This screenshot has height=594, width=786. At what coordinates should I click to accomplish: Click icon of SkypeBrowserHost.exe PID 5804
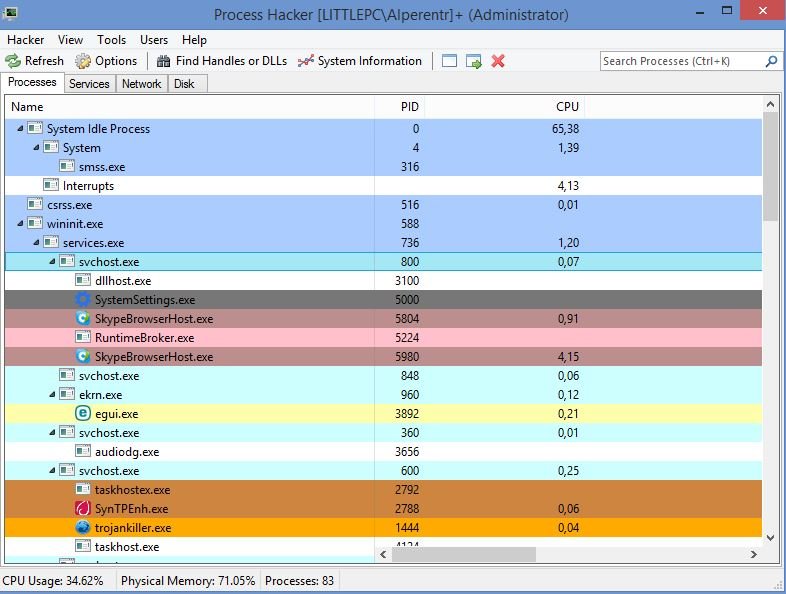point(82,318)
